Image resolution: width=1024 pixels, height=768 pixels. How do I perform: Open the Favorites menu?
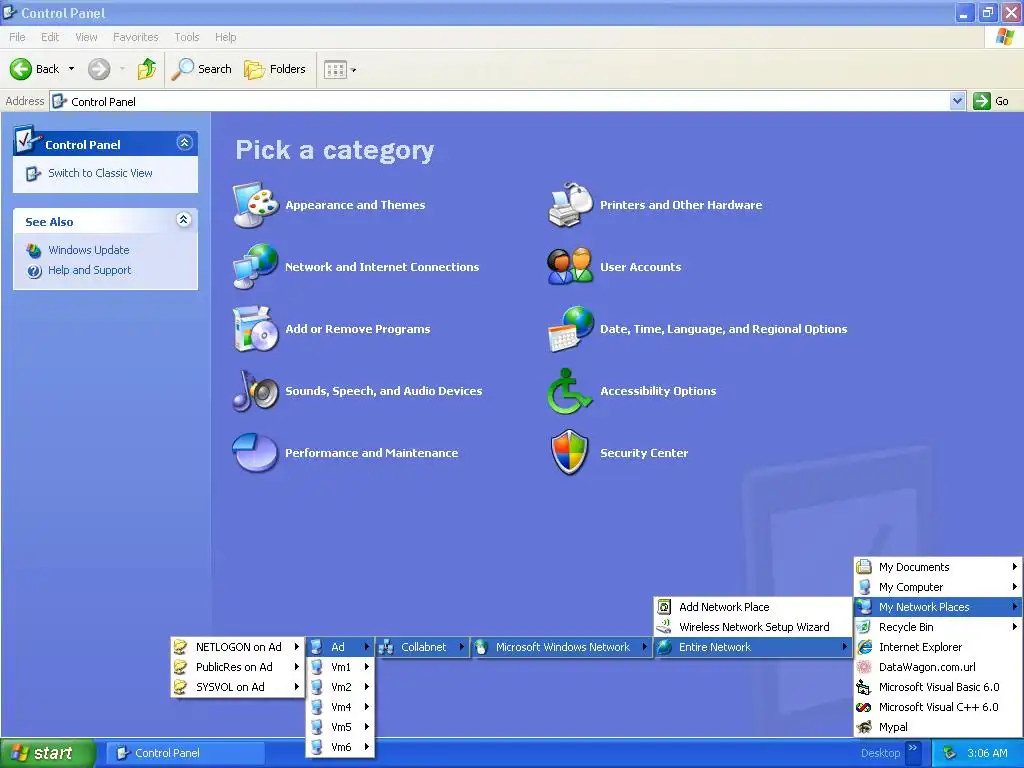click(135, 37)
